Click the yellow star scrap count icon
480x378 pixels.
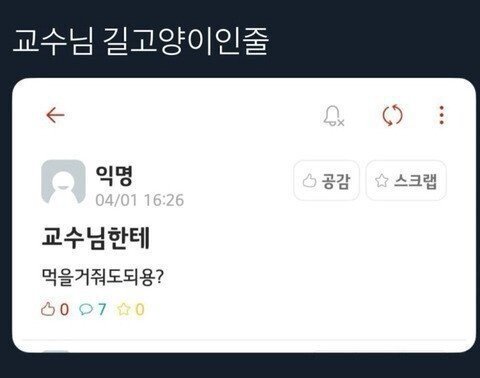pyautogui.click(x=123, y=309)
